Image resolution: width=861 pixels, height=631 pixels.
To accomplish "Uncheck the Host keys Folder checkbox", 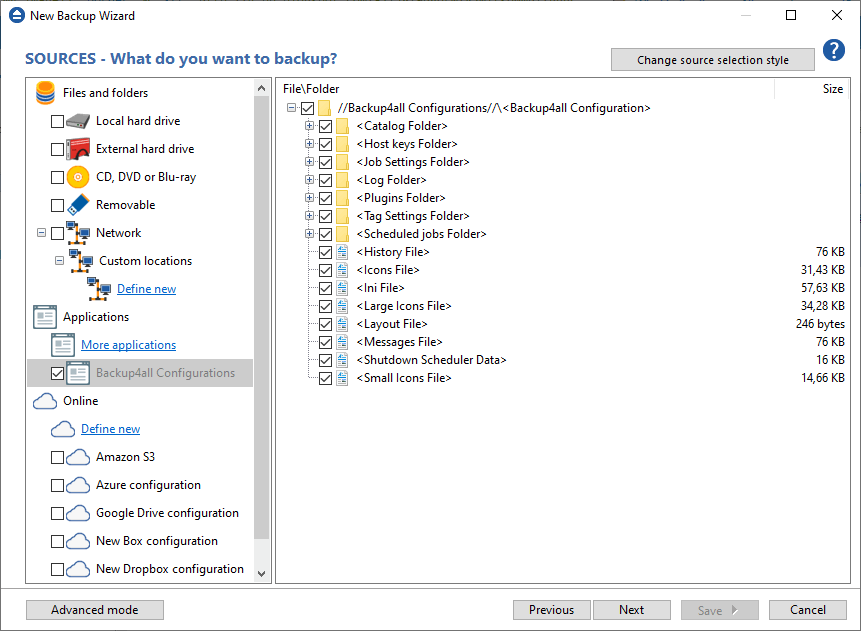I will [x=326, y=144].
